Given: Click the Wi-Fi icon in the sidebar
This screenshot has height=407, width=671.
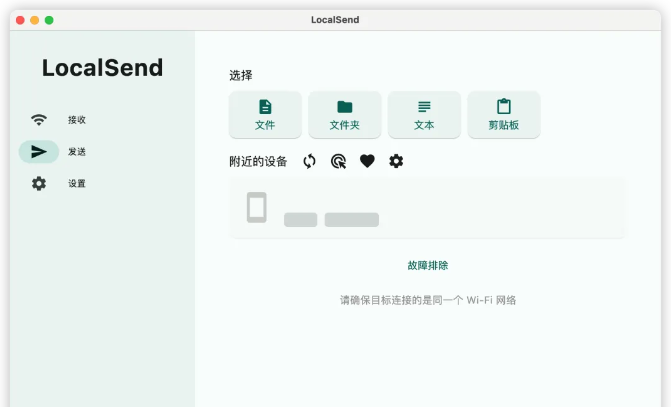Looking at the screenshot, I should click(x=39, y=120).
